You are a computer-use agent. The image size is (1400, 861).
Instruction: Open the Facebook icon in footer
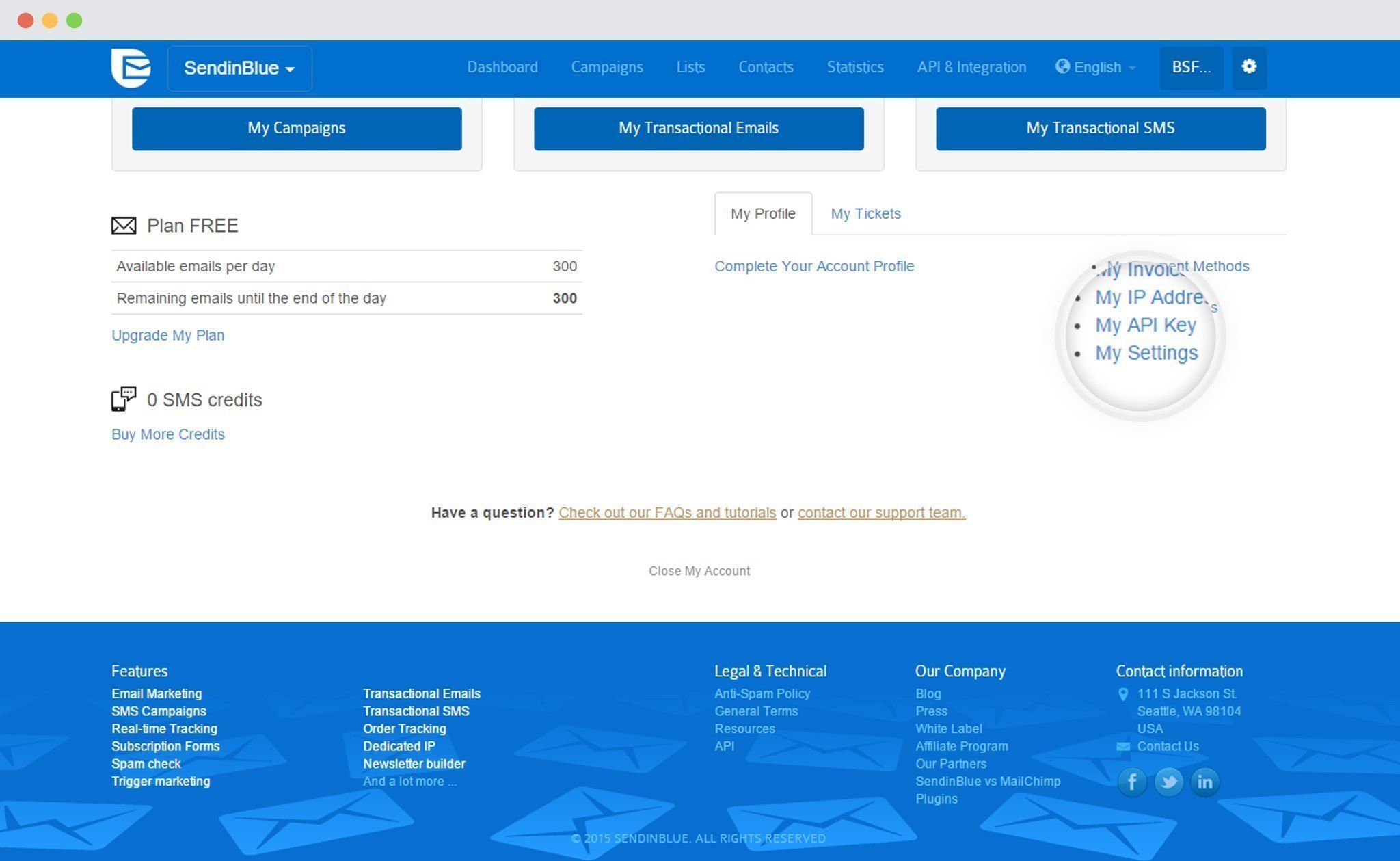[x=1132, y=782]
